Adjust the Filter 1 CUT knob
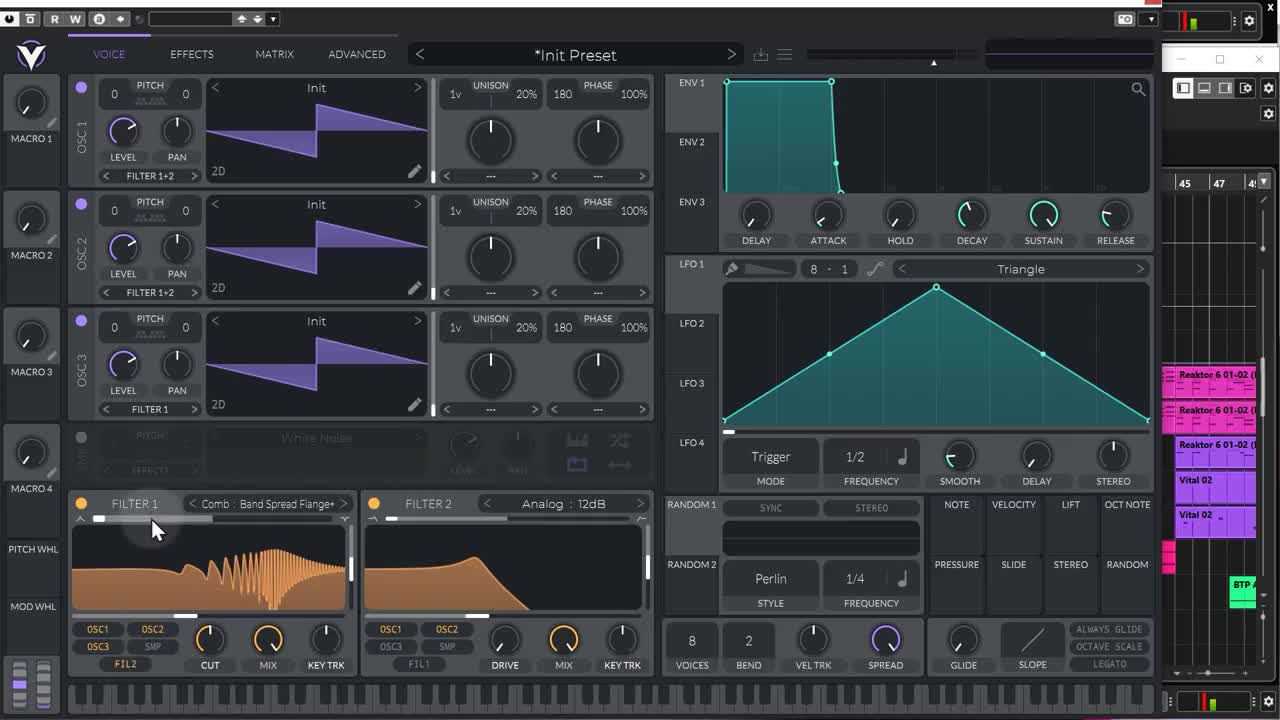1280x720 pixels. pos(210,639)
